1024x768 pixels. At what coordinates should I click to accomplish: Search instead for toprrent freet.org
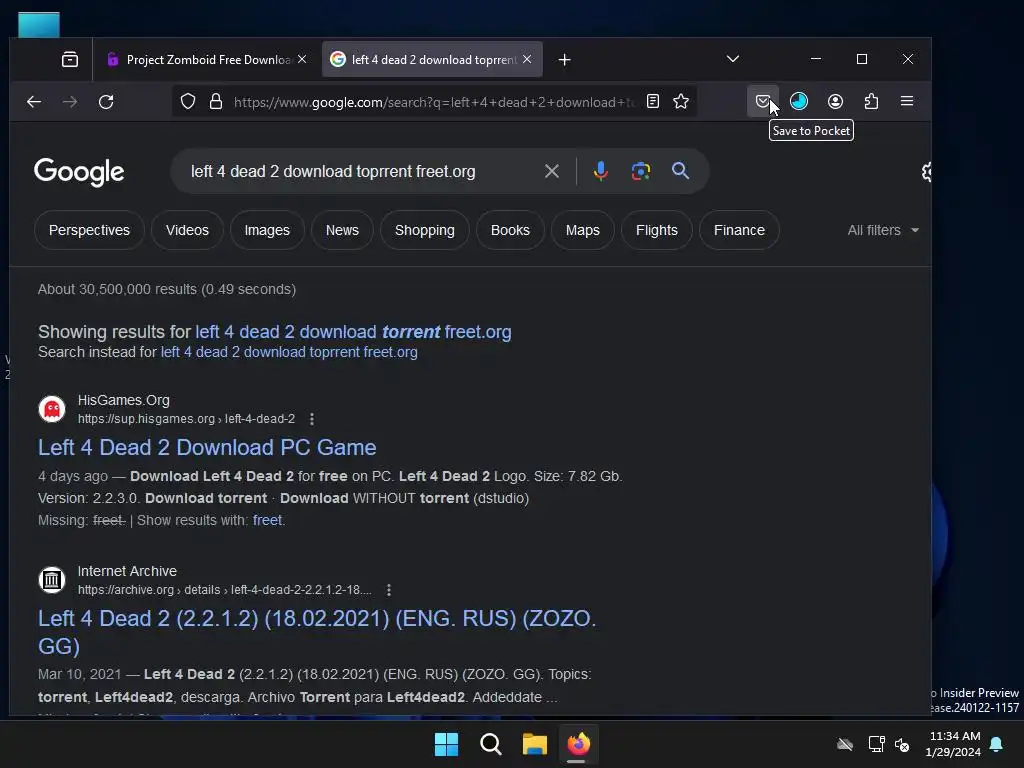289,352
